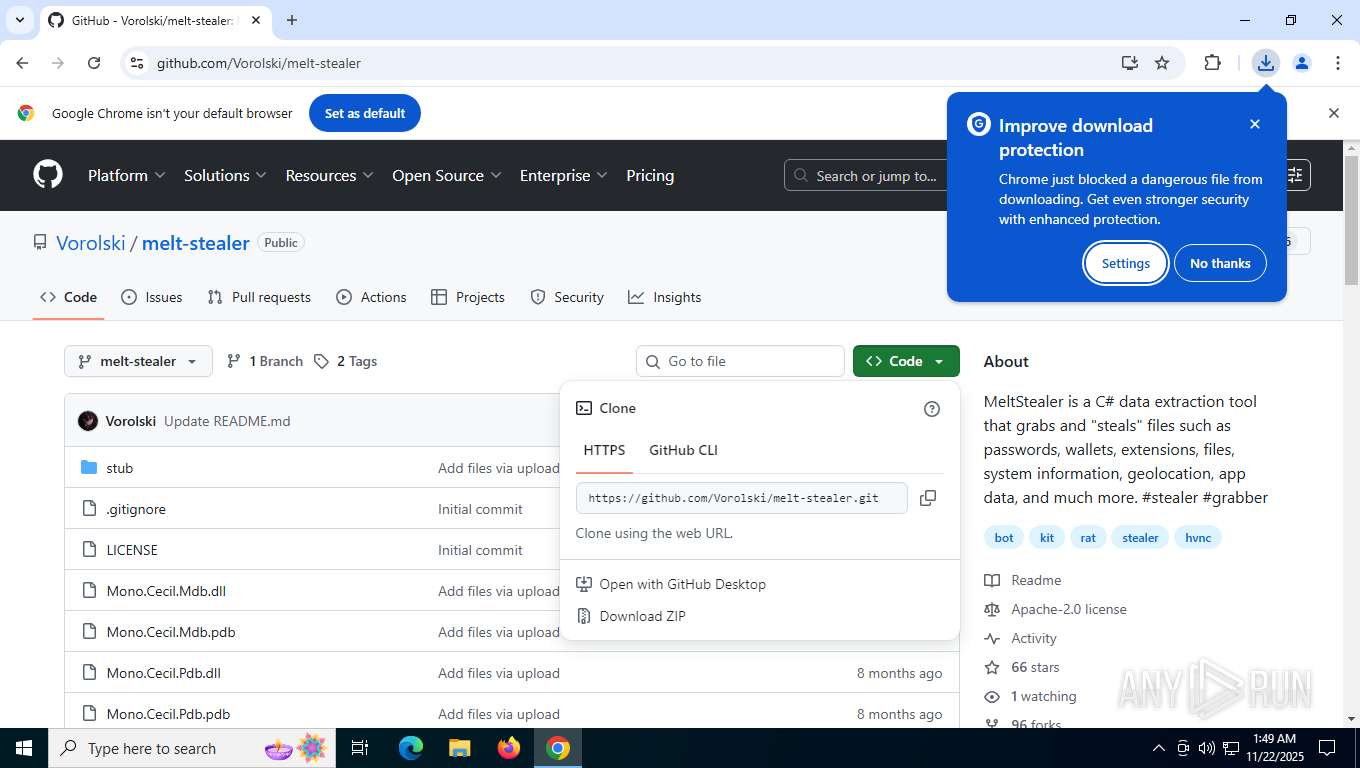Launch Microsoft Edge from taskbar
Screen dimensions: 1360x768
[x=411, y=748]
